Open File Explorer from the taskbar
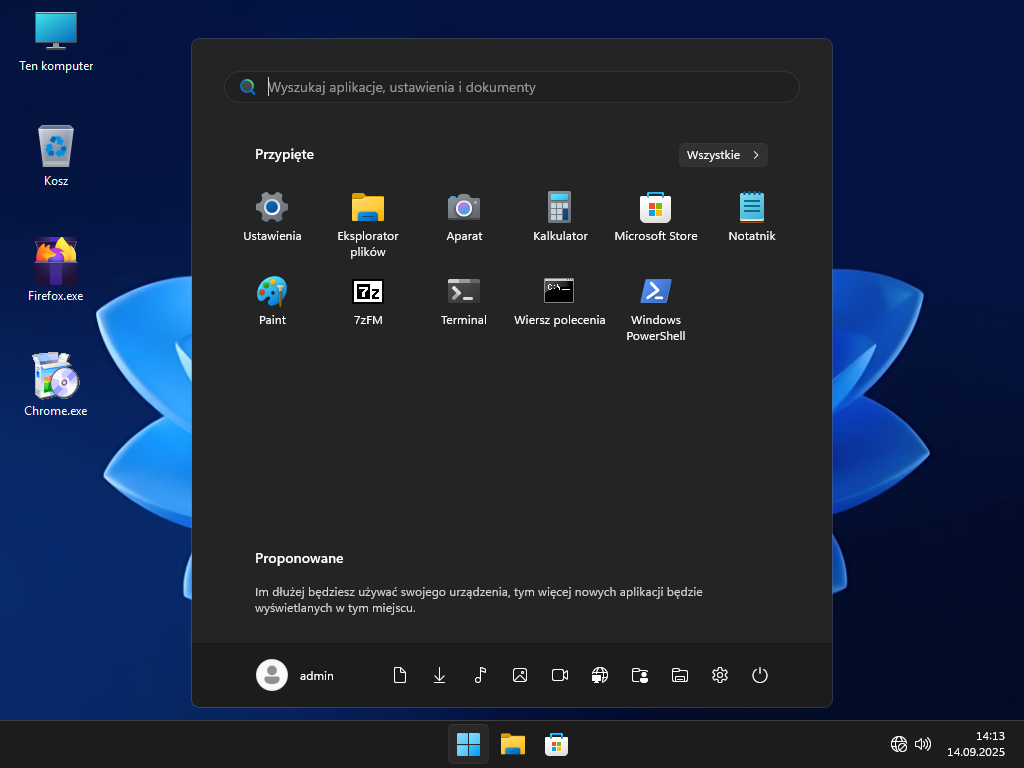Screen dimensions: 1024x768 pos(513,744)
